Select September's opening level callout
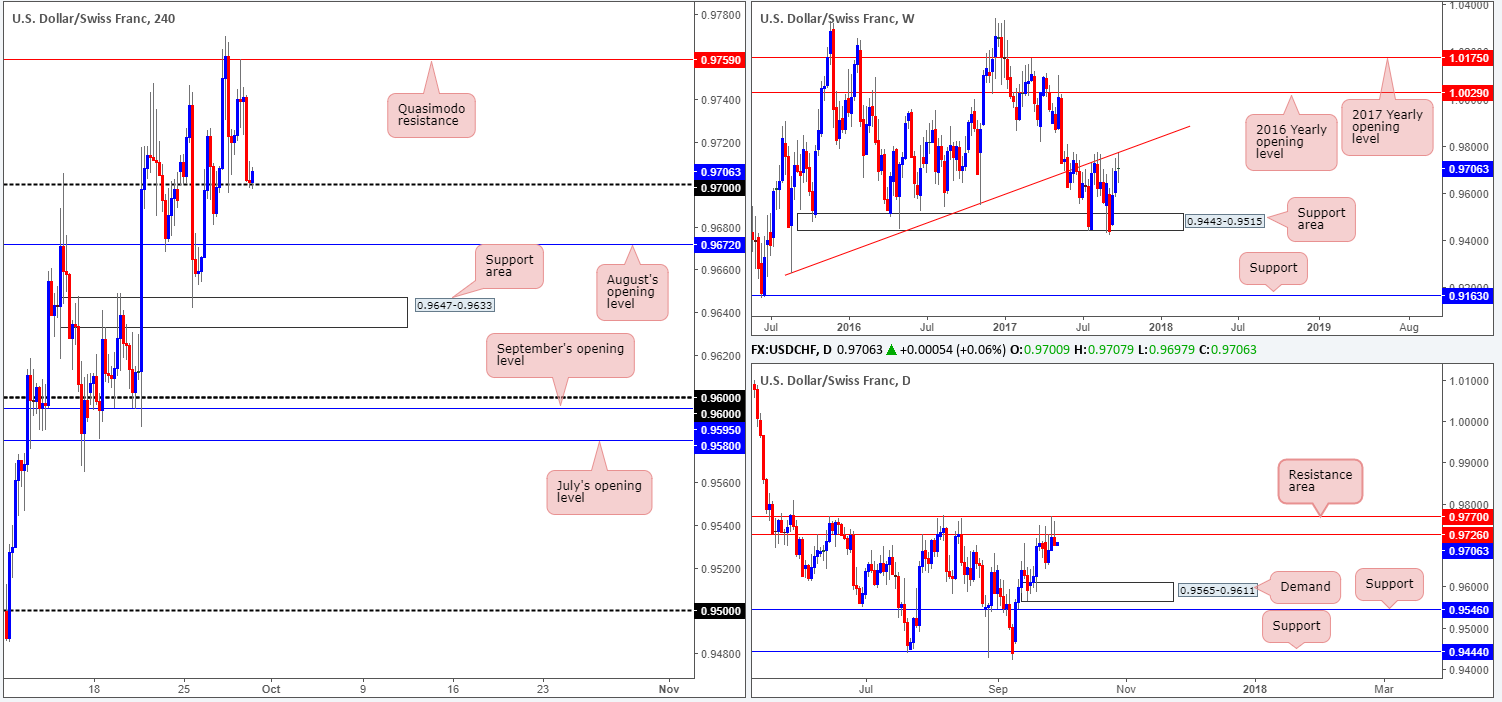The height and width of the screenshot is (702, 1502). coord(560,356)
